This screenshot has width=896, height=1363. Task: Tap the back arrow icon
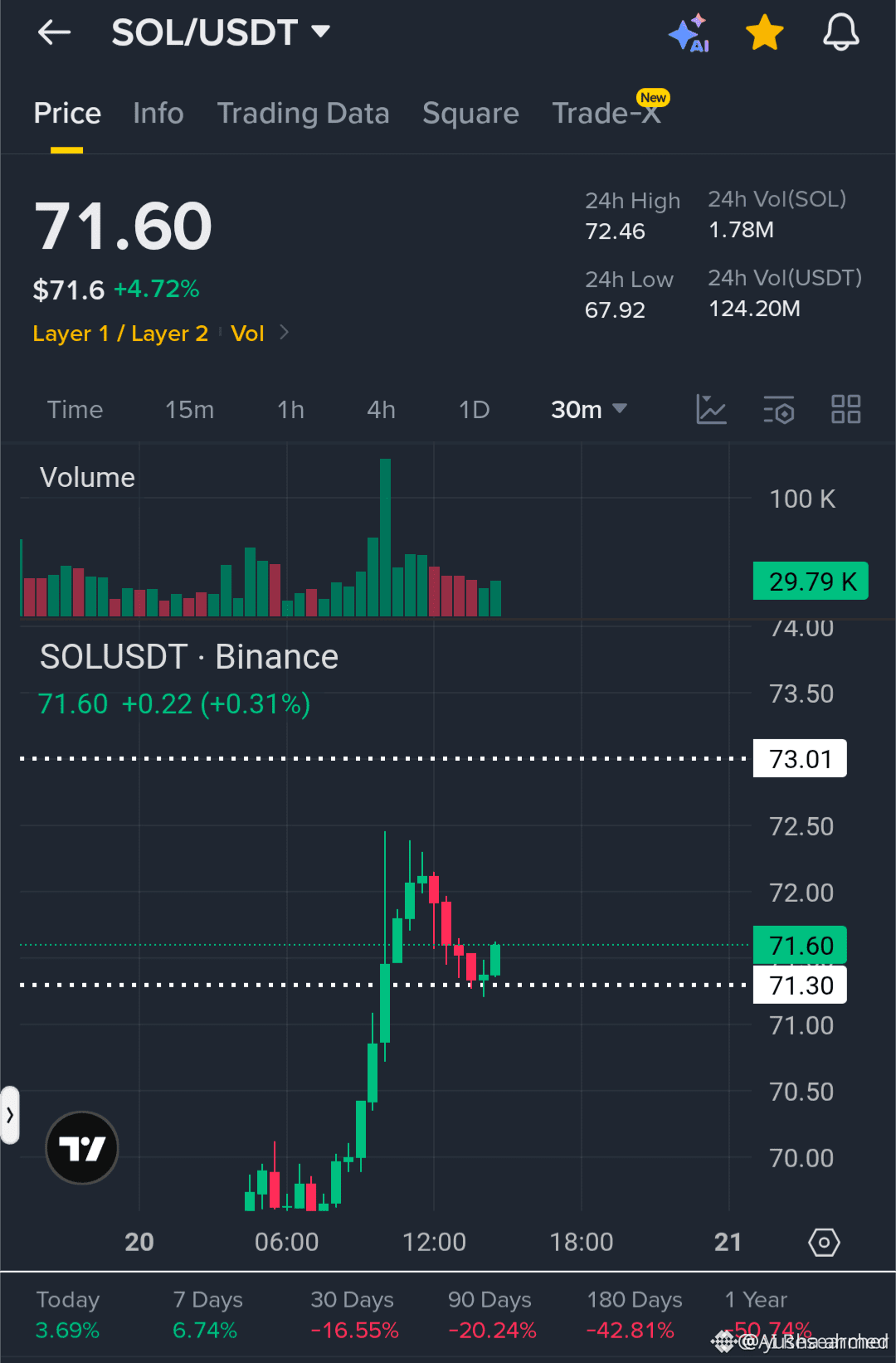55,32
